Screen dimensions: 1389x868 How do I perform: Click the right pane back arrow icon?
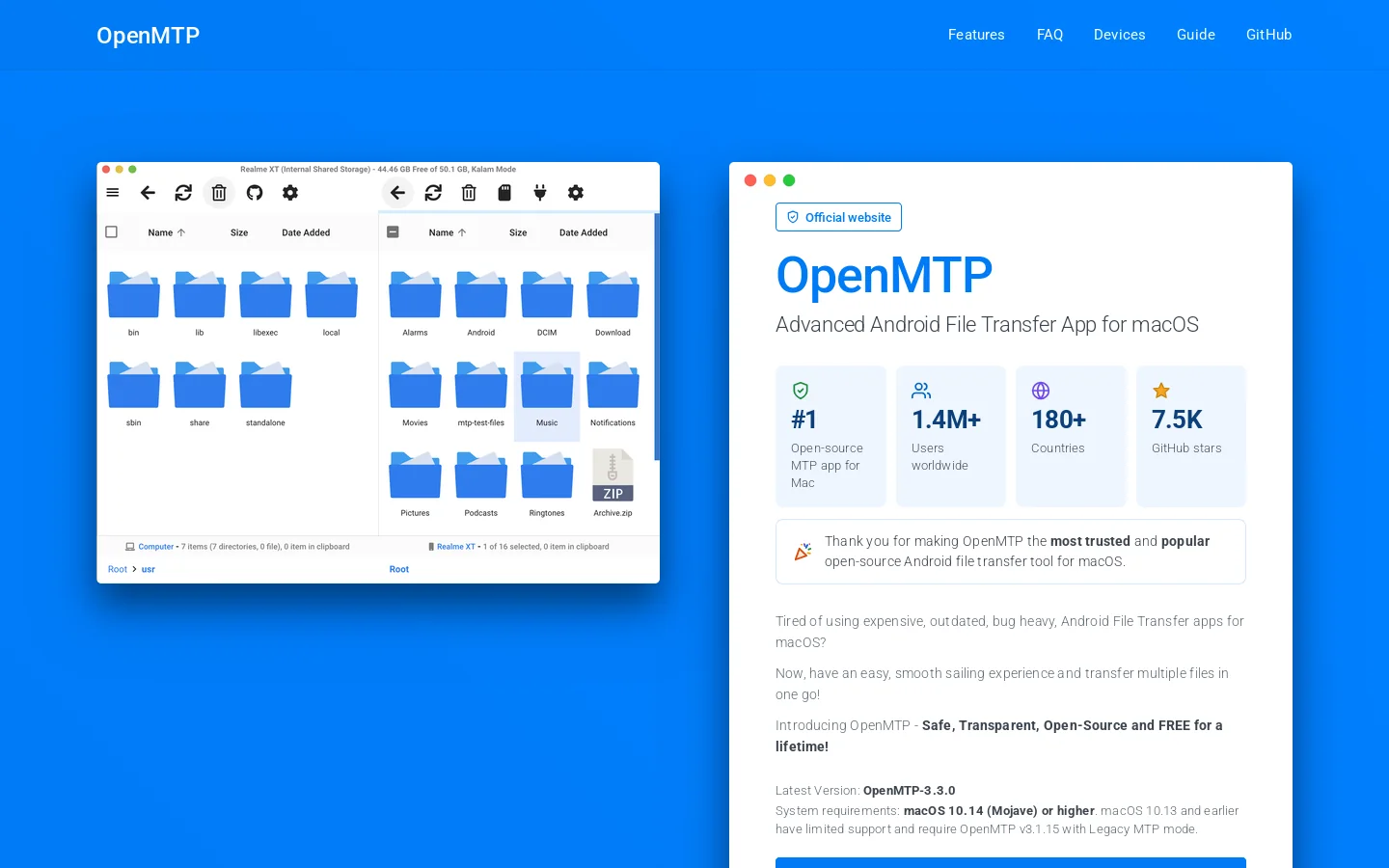397,193
